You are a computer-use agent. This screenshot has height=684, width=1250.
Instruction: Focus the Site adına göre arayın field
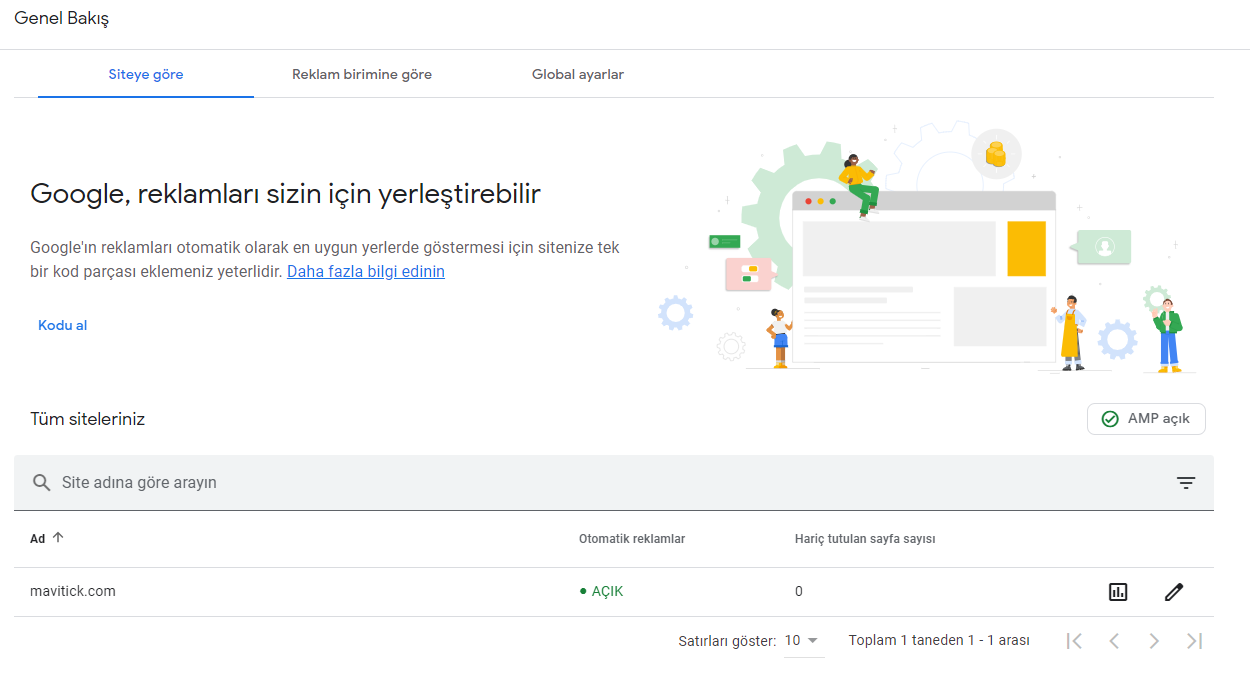(x=614, y=483)
